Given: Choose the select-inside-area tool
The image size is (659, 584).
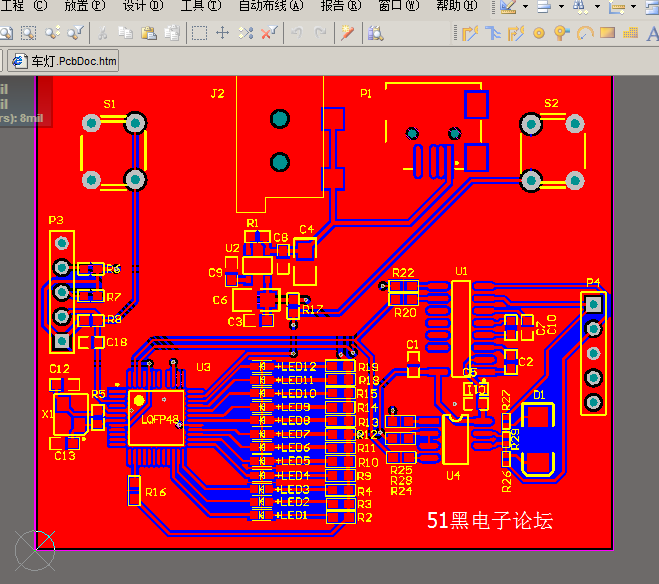Looking at the screenshot, I should [x=199, y=33].
